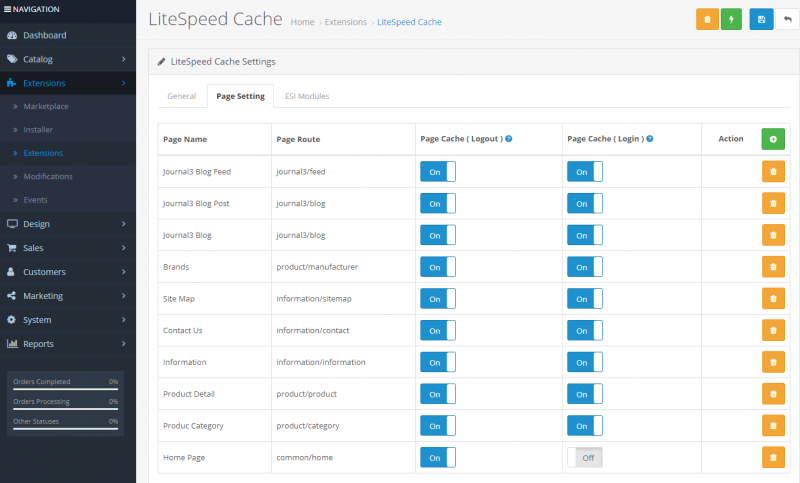This screenshot has height=483, width=800.
Task: Click the green plus add-page button
Action: (x=773, y=139)
